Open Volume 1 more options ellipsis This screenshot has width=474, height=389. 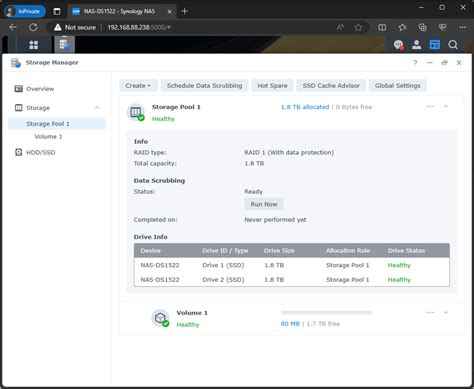point(430,312)
